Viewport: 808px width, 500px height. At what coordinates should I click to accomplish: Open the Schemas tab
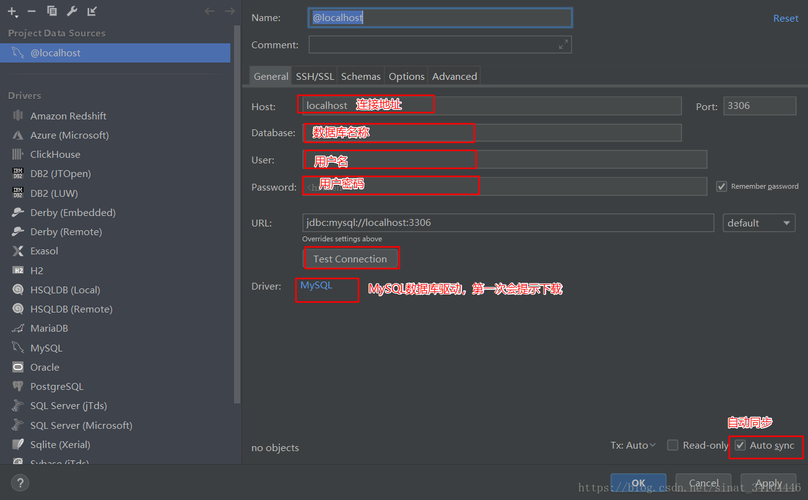coord(360,76)
